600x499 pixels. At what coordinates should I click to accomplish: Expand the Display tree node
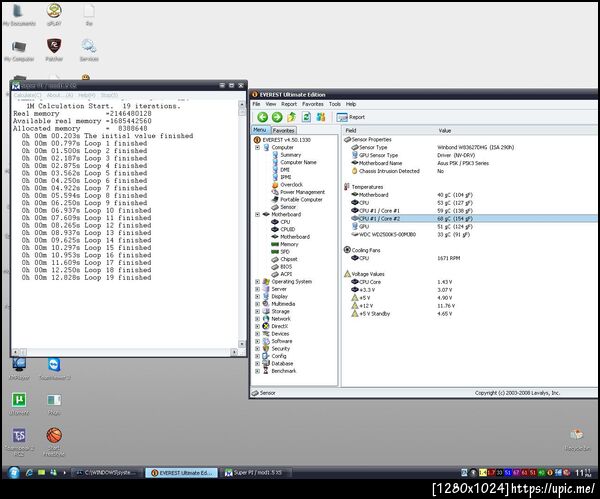pos(258,297)
